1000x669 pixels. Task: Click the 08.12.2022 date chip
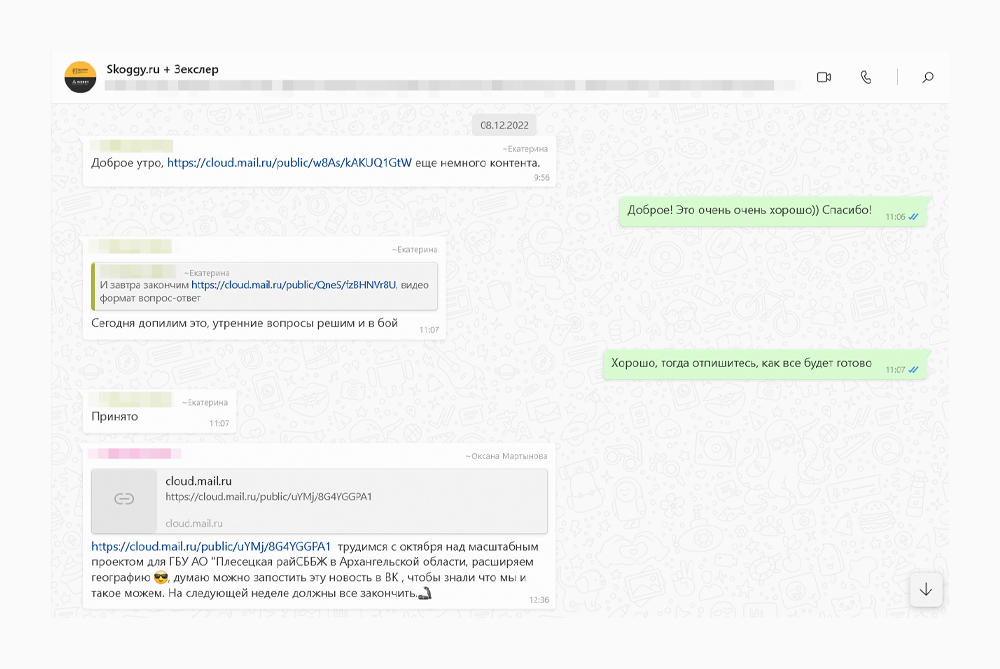pos(505,125)
